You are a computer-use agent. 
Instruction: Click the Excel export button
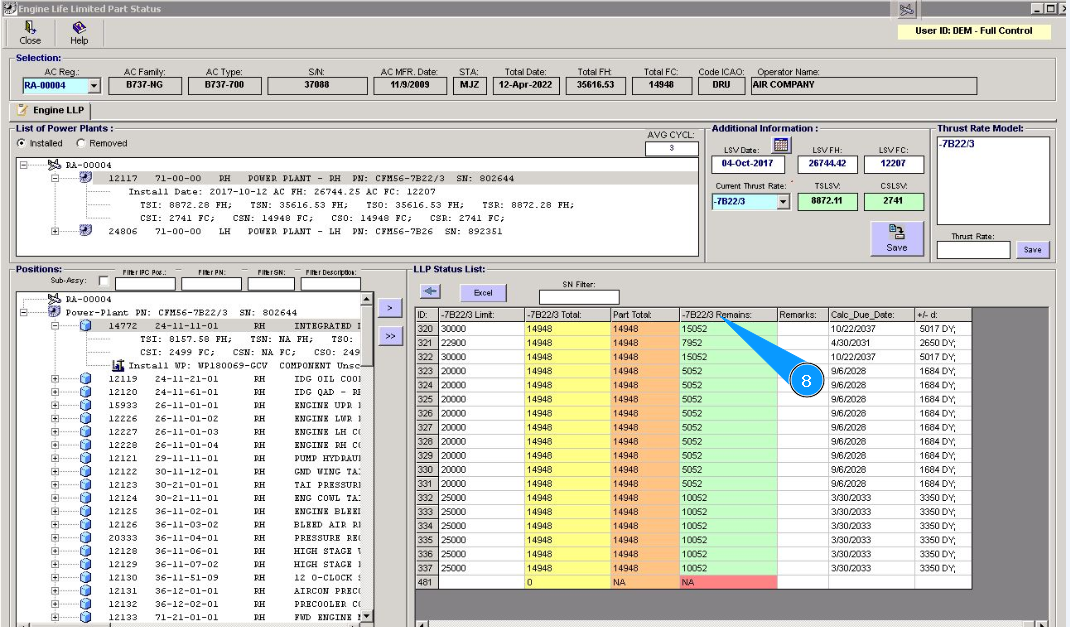click(483, 293)
